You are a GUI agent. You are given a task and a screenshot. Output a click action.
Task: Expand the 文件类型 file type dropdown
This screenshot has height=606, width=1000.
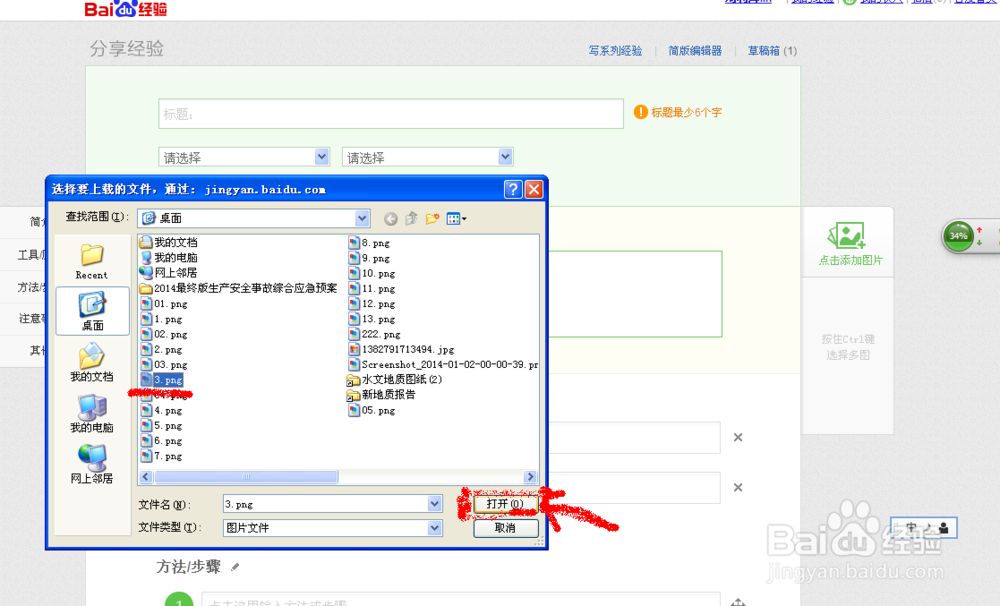tap(434, 527)
